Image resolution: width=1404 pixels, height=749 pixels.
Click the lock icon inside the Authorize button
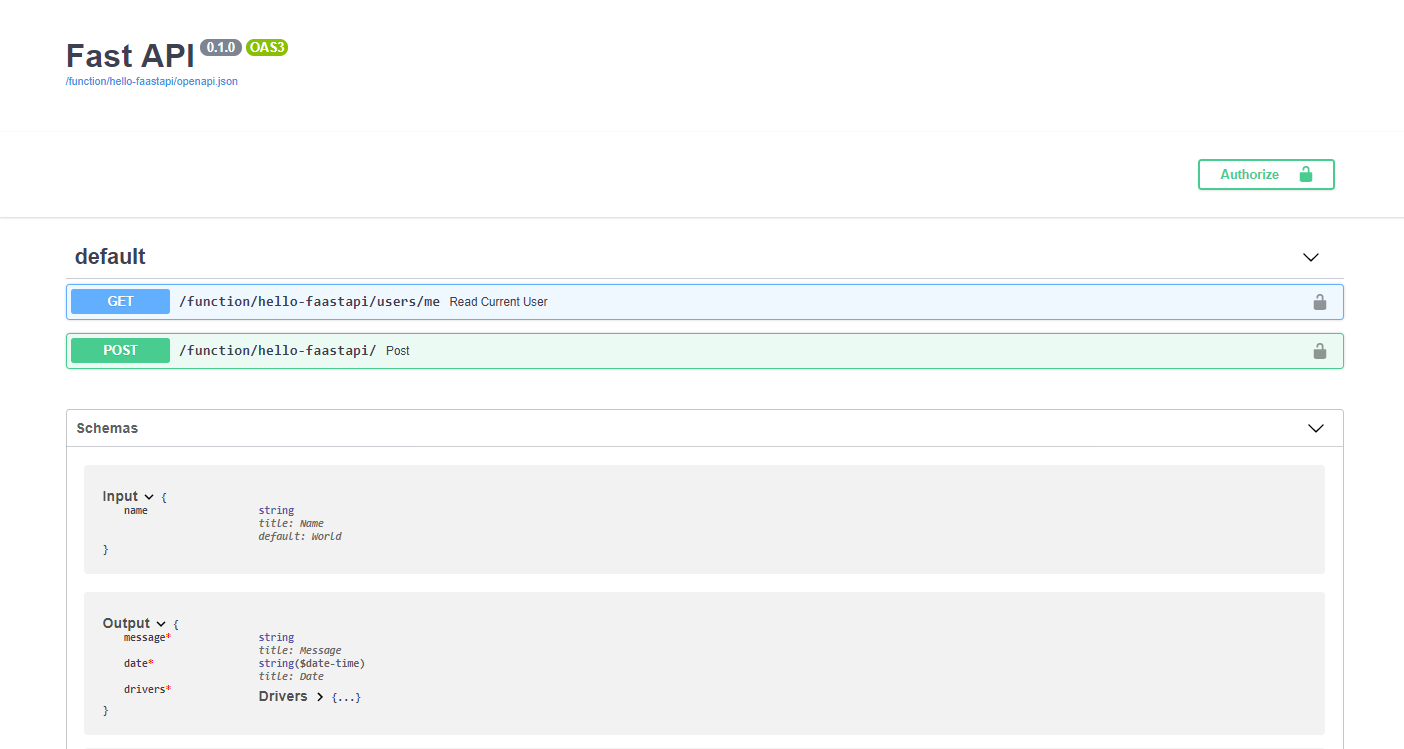pos(1307,174)
